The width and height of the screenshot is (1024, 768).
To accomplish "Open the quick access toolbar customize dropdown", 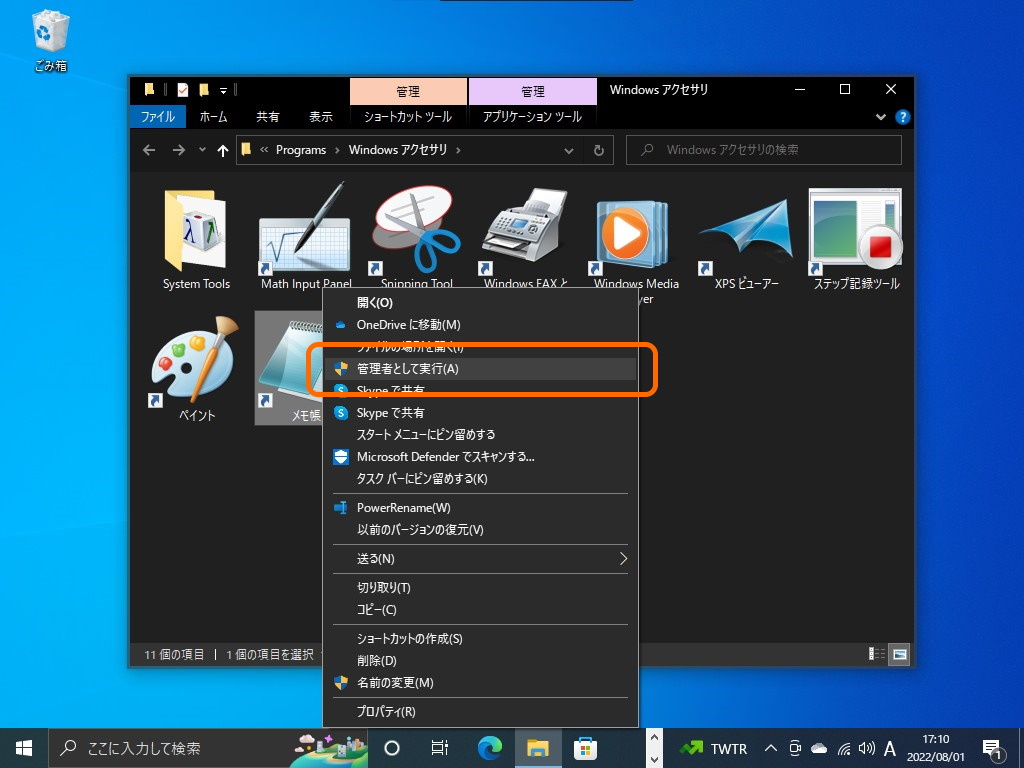I will (223, 90).
